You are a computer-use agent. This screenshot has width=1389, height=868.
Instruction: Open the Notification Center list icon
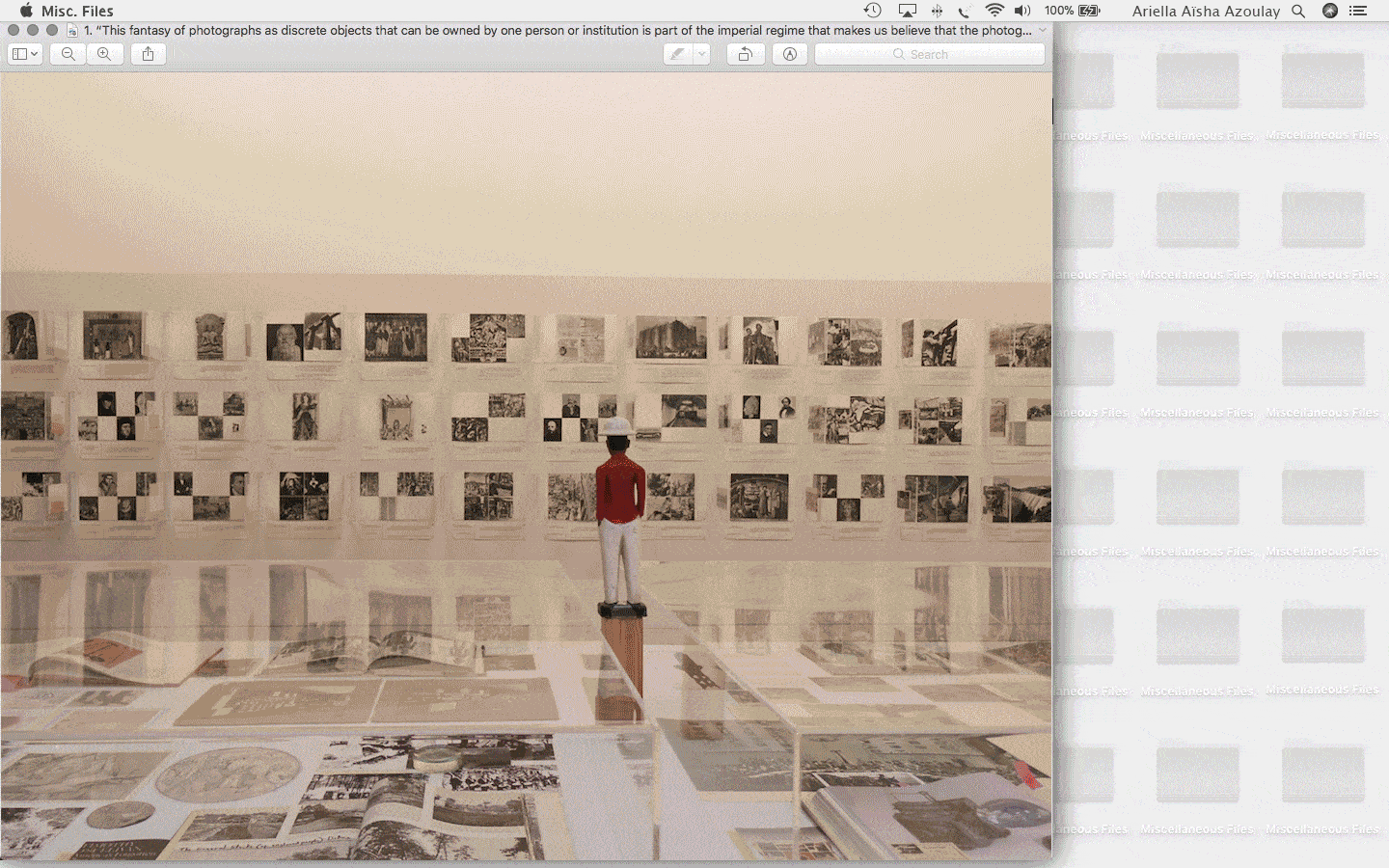click(1358, 11)
